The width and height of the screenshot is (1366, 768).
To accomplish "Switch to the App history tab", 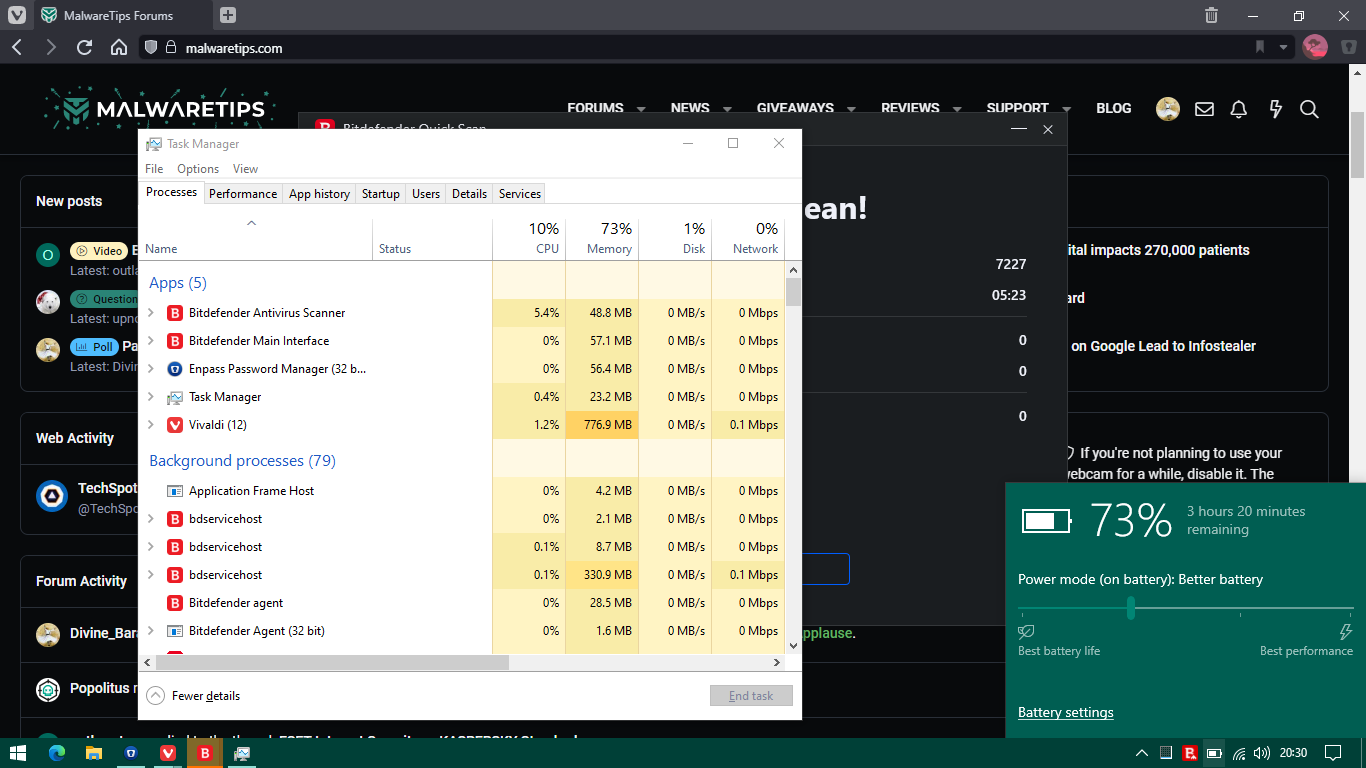I will tap(319, 194).
